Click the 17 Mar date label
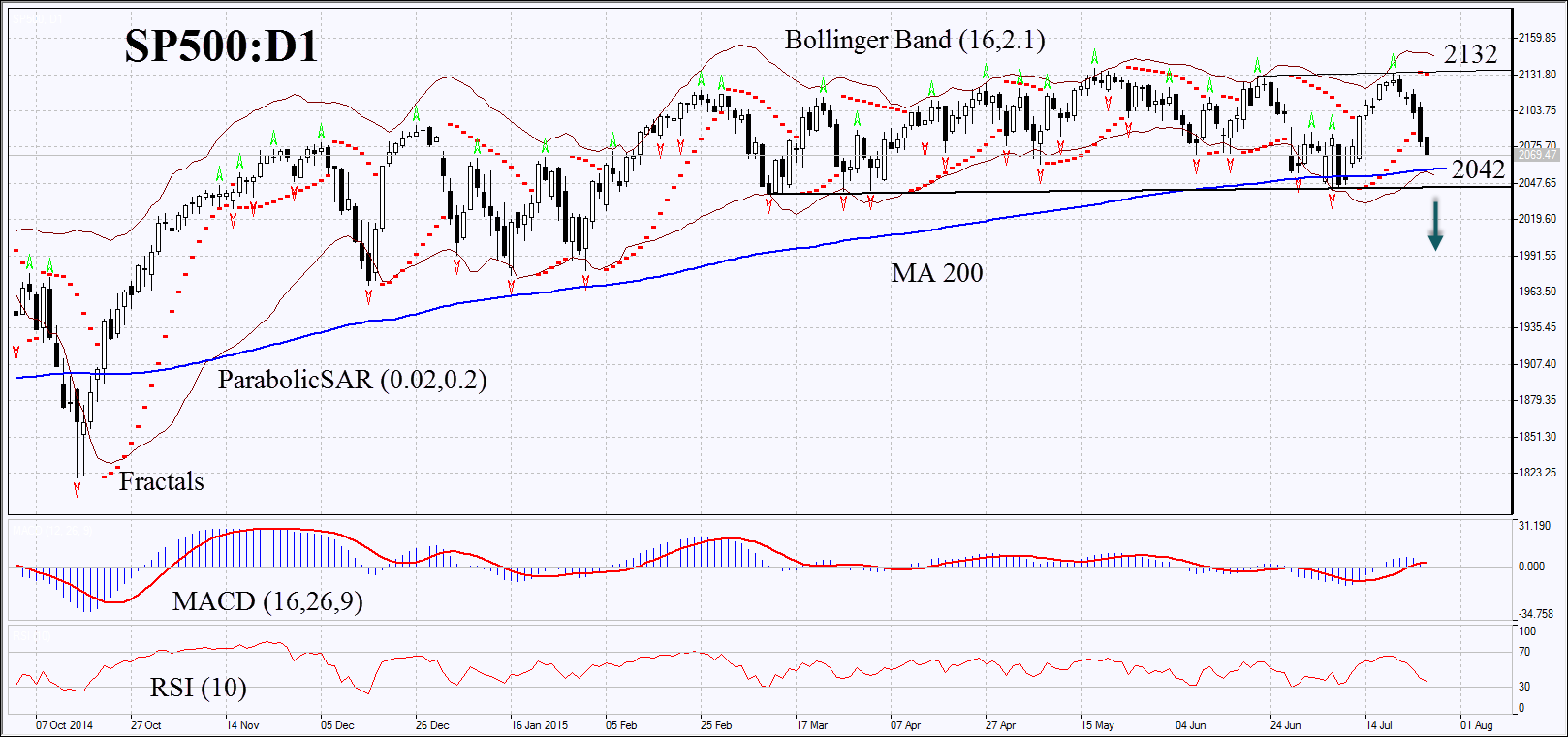 [x=812, y=725]
